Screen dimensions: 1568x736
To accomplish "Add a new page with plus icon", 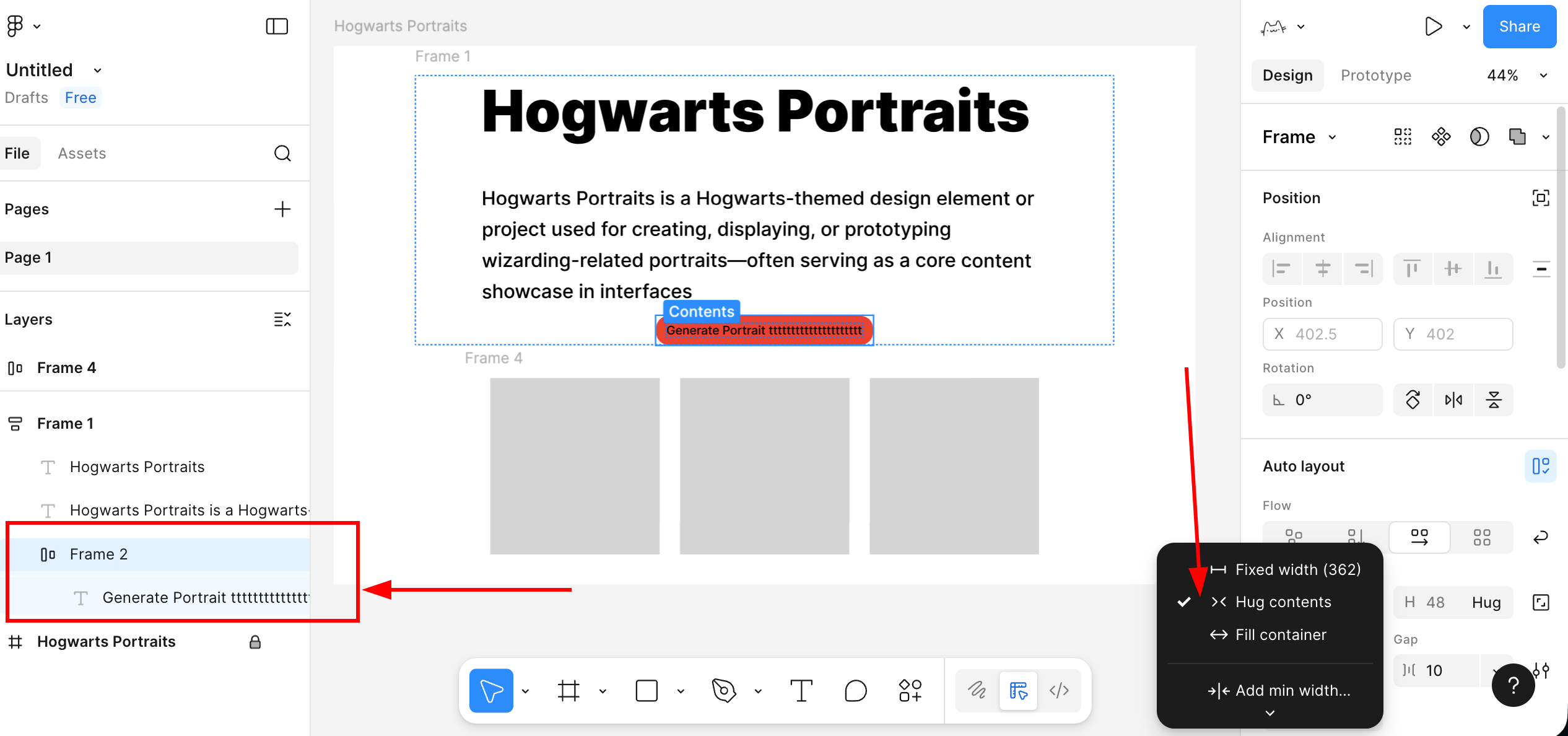I will (x=282, y=209).
